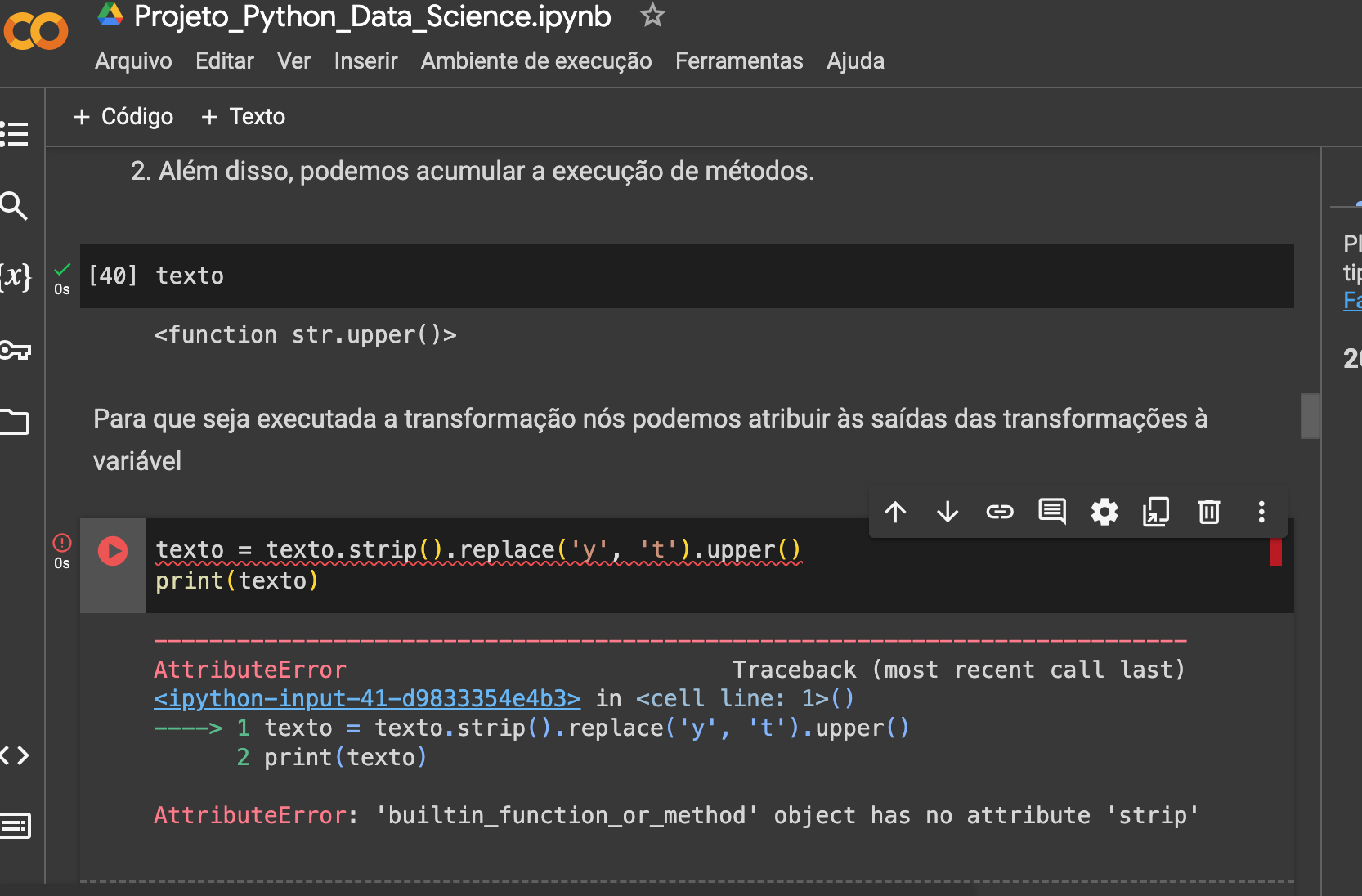Image resolution: width=1362 pixels, height=896 pixels.
Task: Open the secrets key panel
Action: (x=15, y=351)
